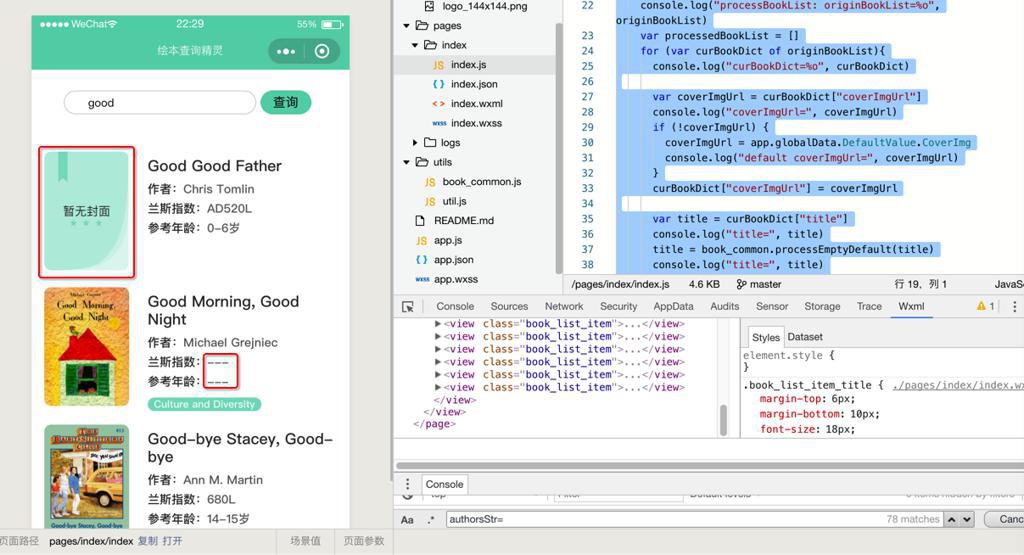Open the Dataset tab in styles panel
Viewport: 1024px width, 555px height.
[805, 337]
